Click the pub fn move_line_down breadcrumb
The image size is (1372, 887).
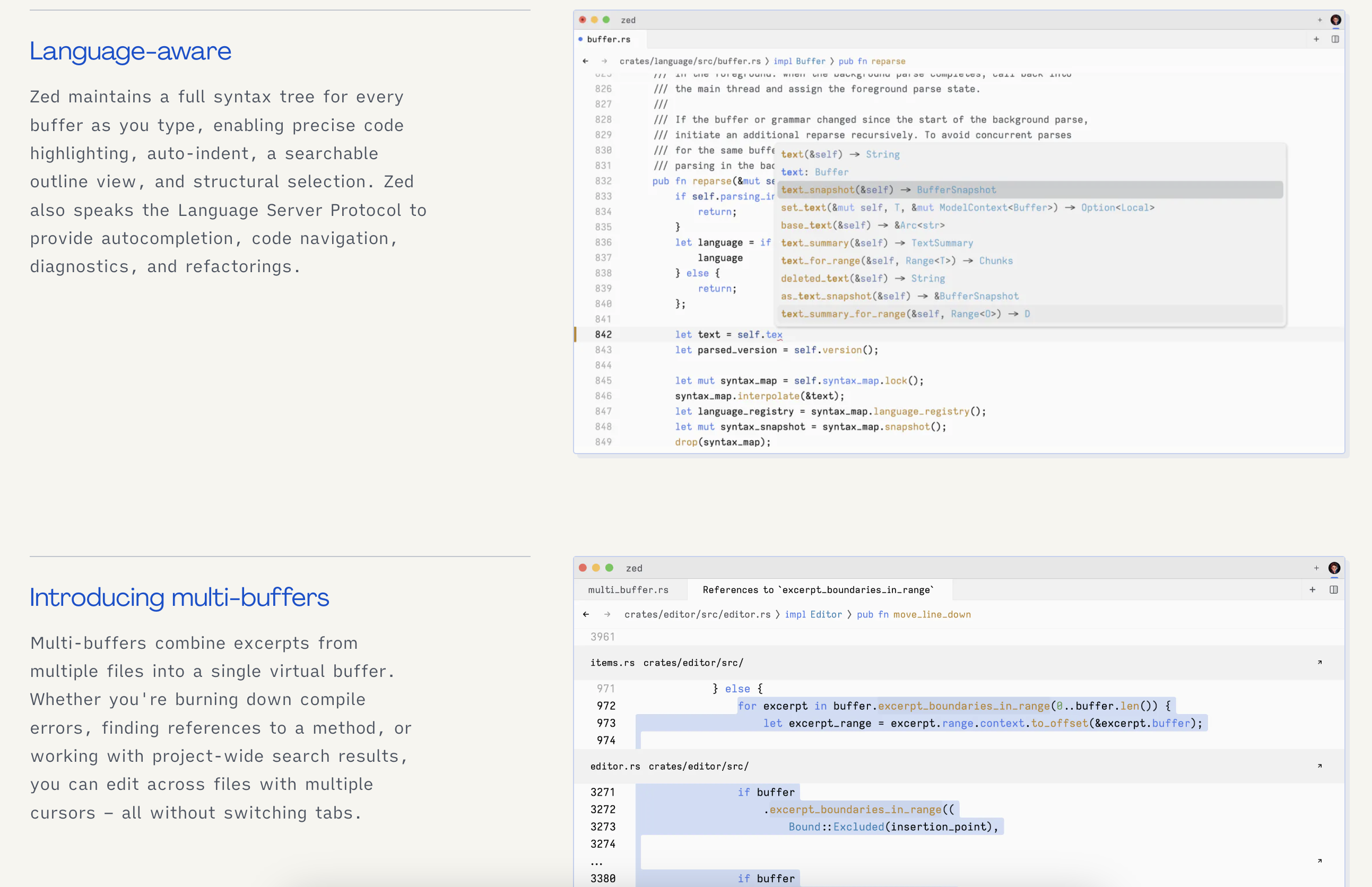[914, 614]
